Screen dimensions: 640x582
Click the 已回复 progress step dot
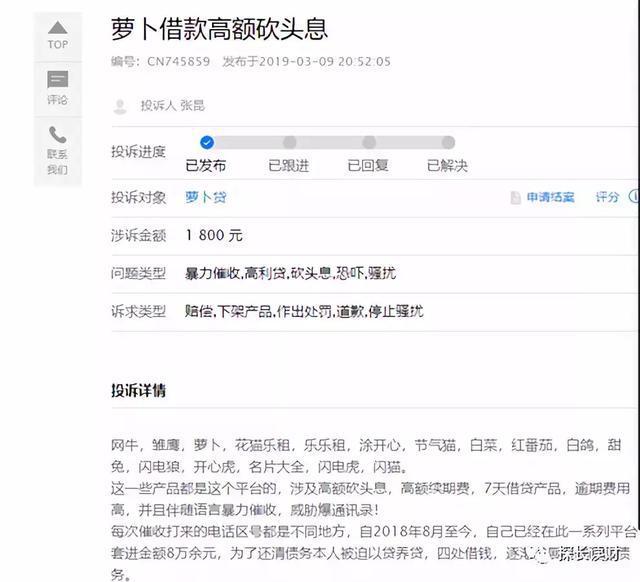coord(369,142)
